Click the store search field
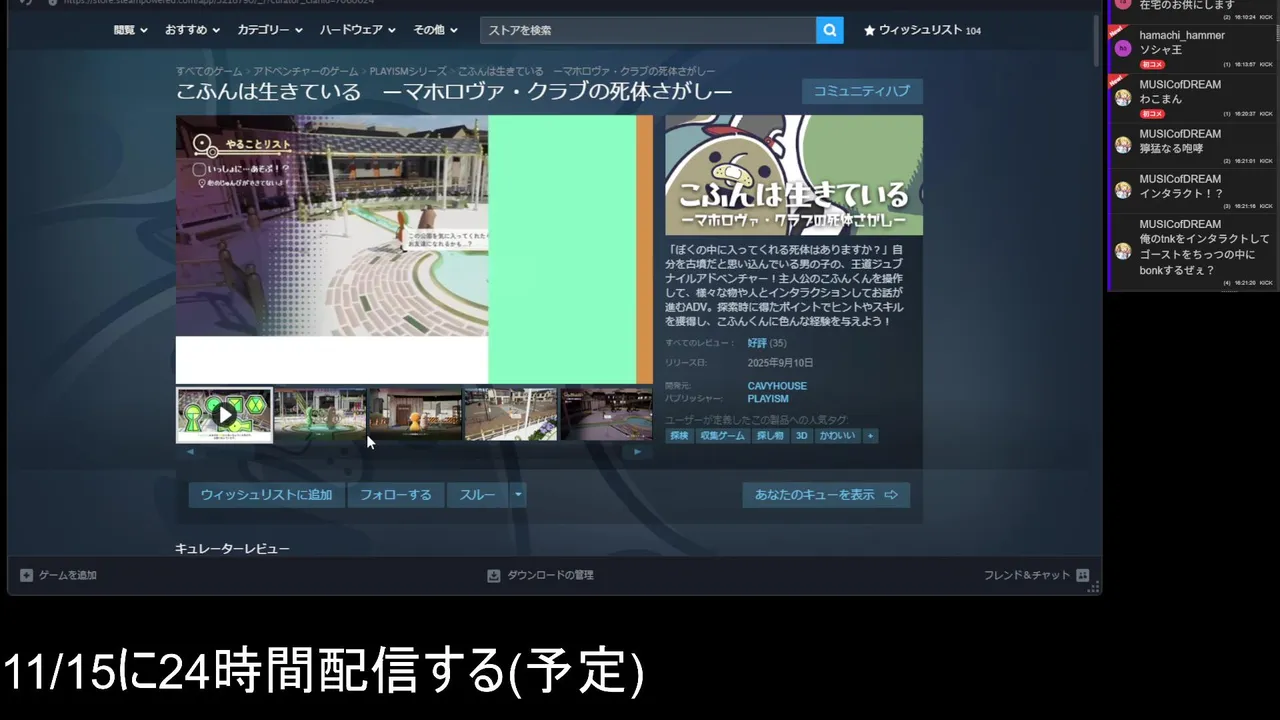 point(648,30)
